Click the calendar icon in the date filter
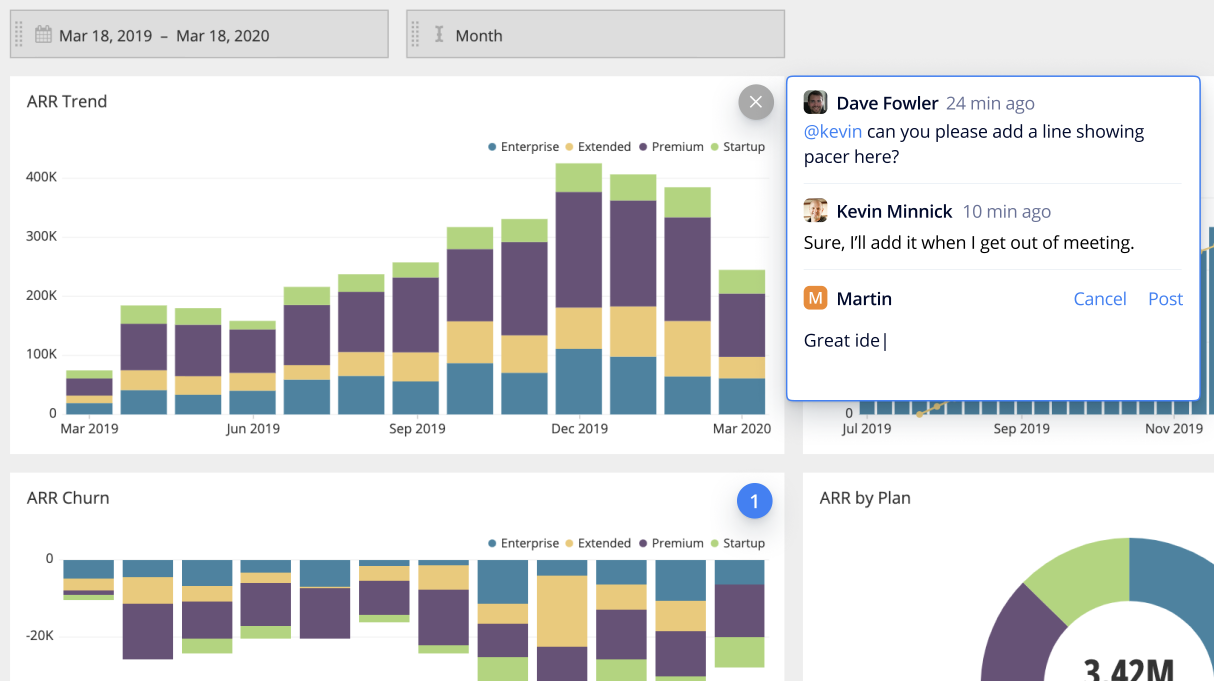The height and width of the screenshot is (681, 1214). (41, 33)
